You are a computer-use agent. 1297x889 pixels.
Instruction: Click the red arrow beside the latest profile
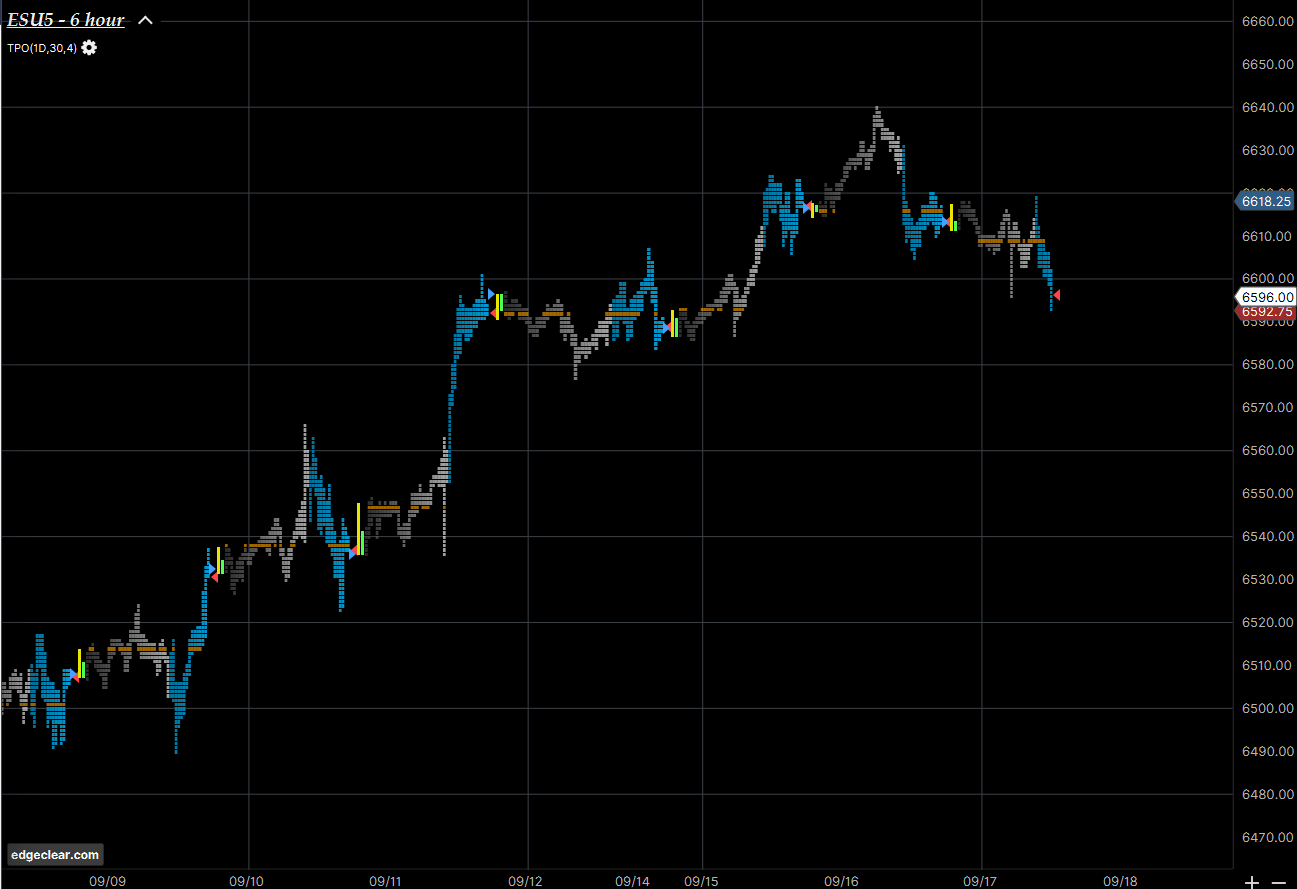pos(1057,295)
